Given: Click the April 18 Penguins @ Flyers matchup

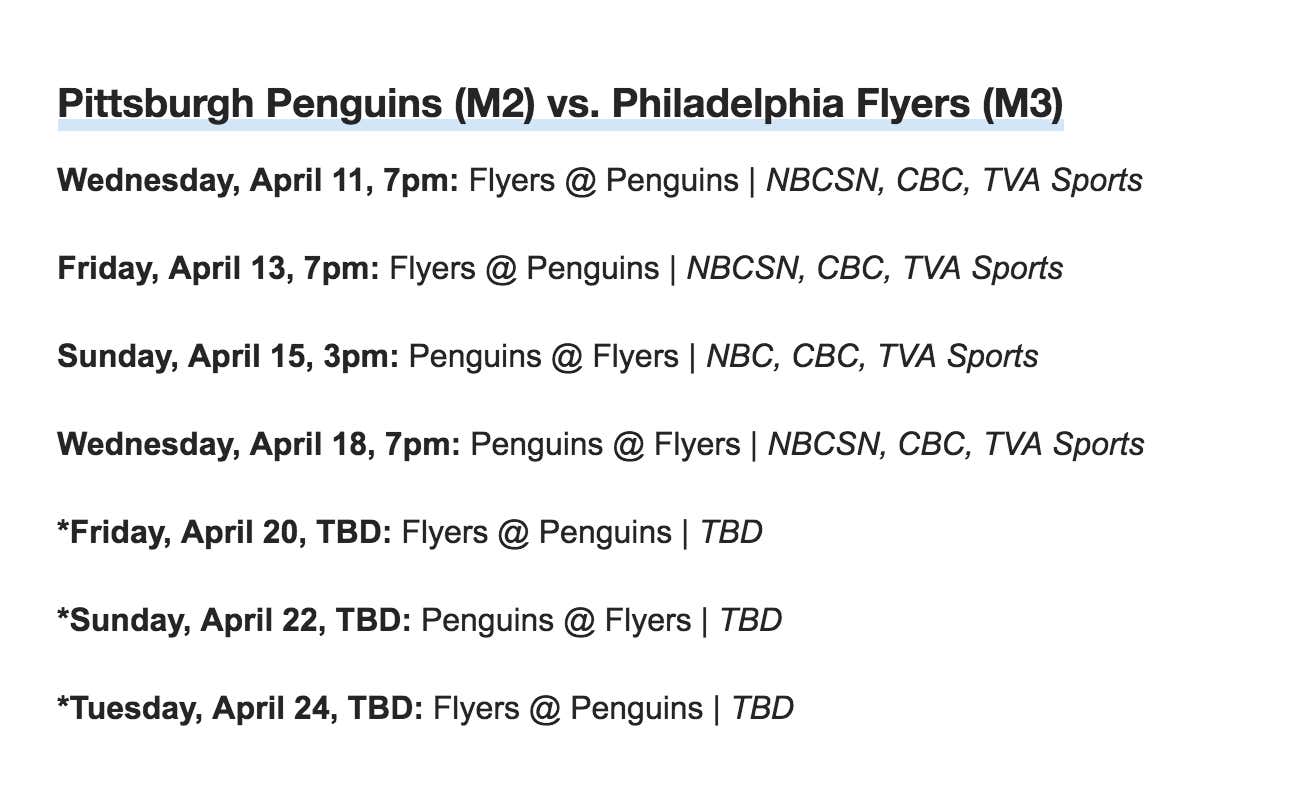Looking at the screenshot, I should coord(606,445).
